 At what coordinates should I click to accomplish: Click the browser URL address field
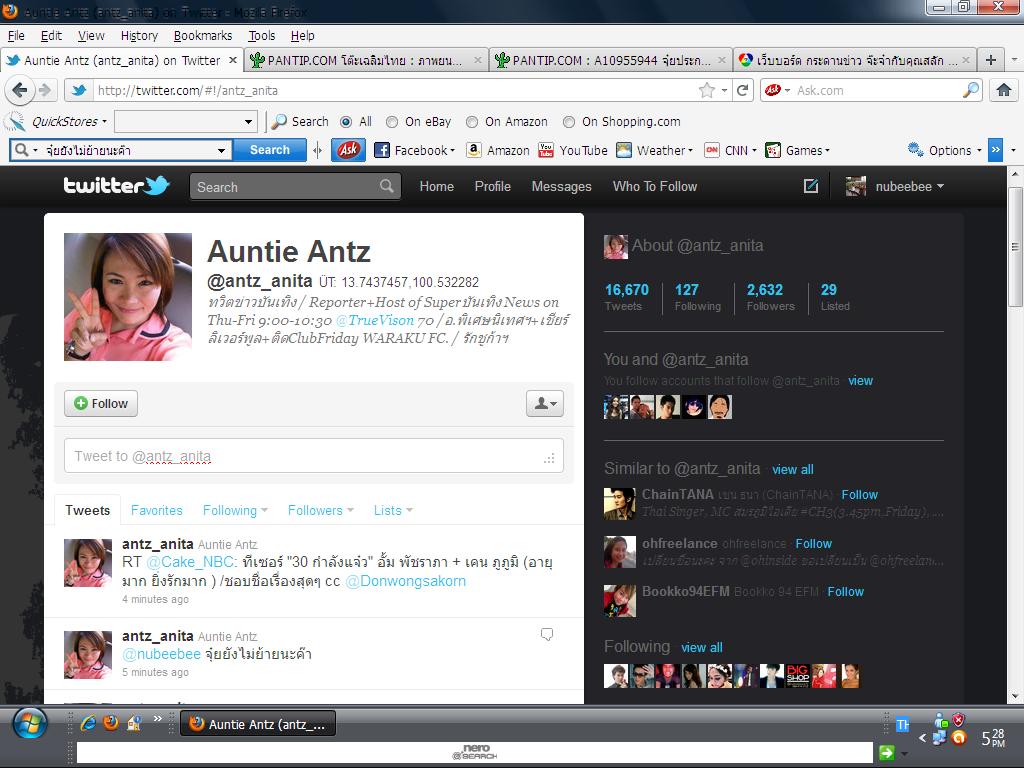392,90
